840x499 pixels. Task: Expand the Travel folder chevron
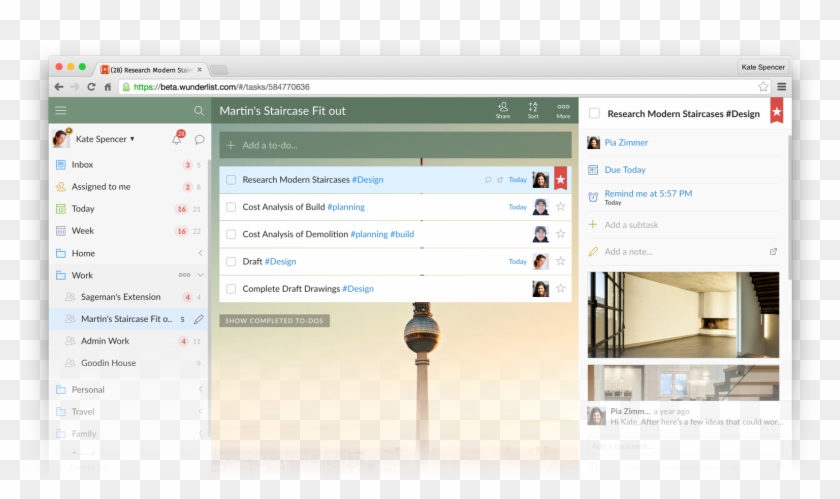[x=200, y=412]
